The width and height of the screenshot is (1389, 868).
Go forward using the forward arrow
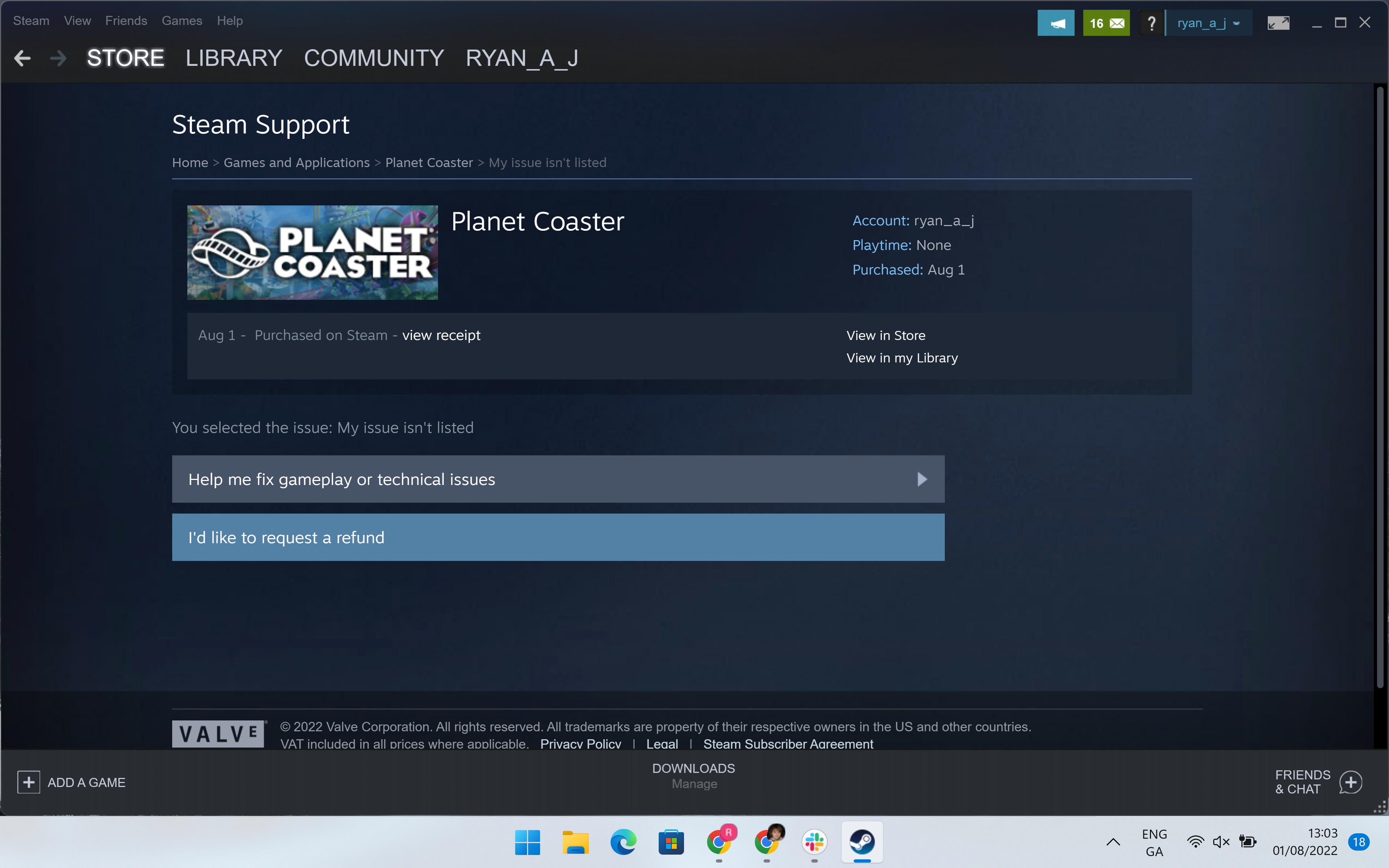58,58
